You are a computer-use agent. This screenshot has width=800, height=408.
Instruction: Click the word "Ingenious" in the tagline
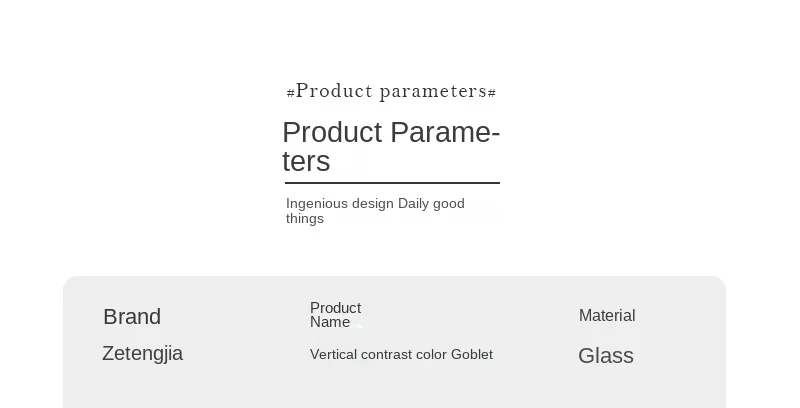pos(317,203)
